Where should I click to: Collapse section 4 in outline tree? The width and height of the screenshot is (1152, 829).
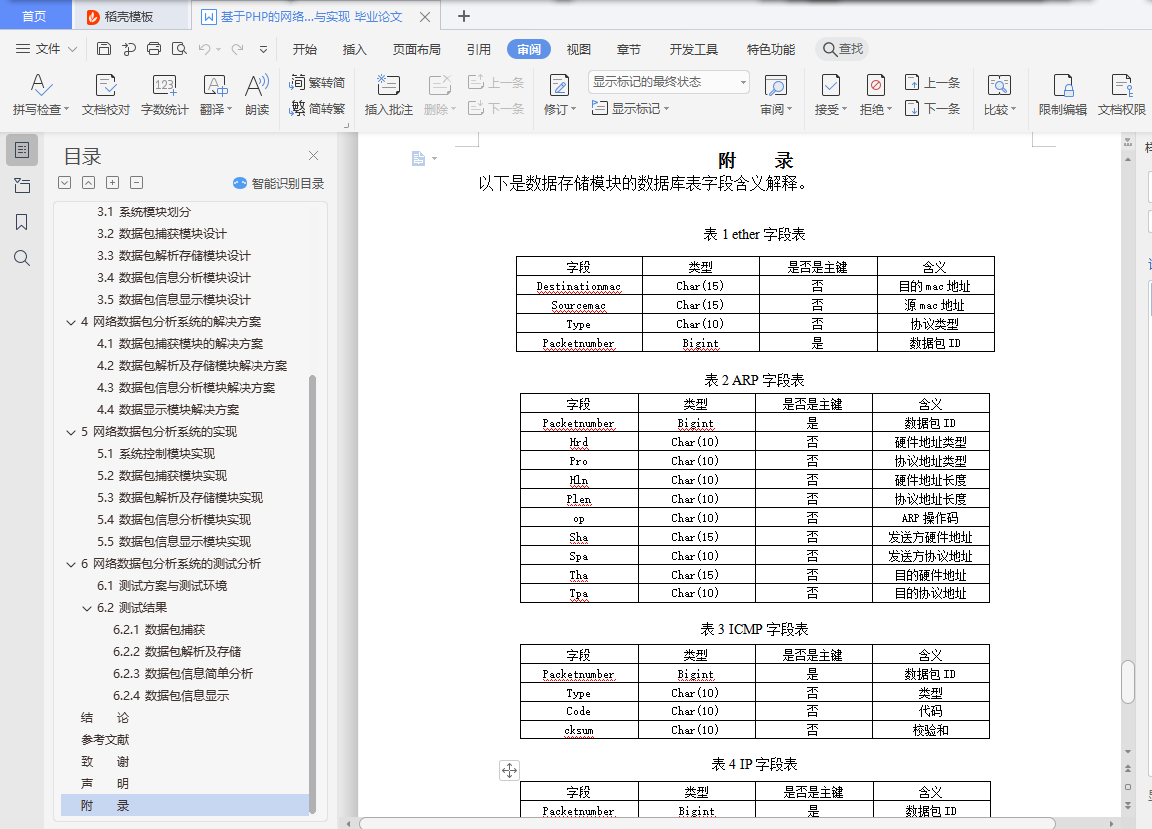71,322
